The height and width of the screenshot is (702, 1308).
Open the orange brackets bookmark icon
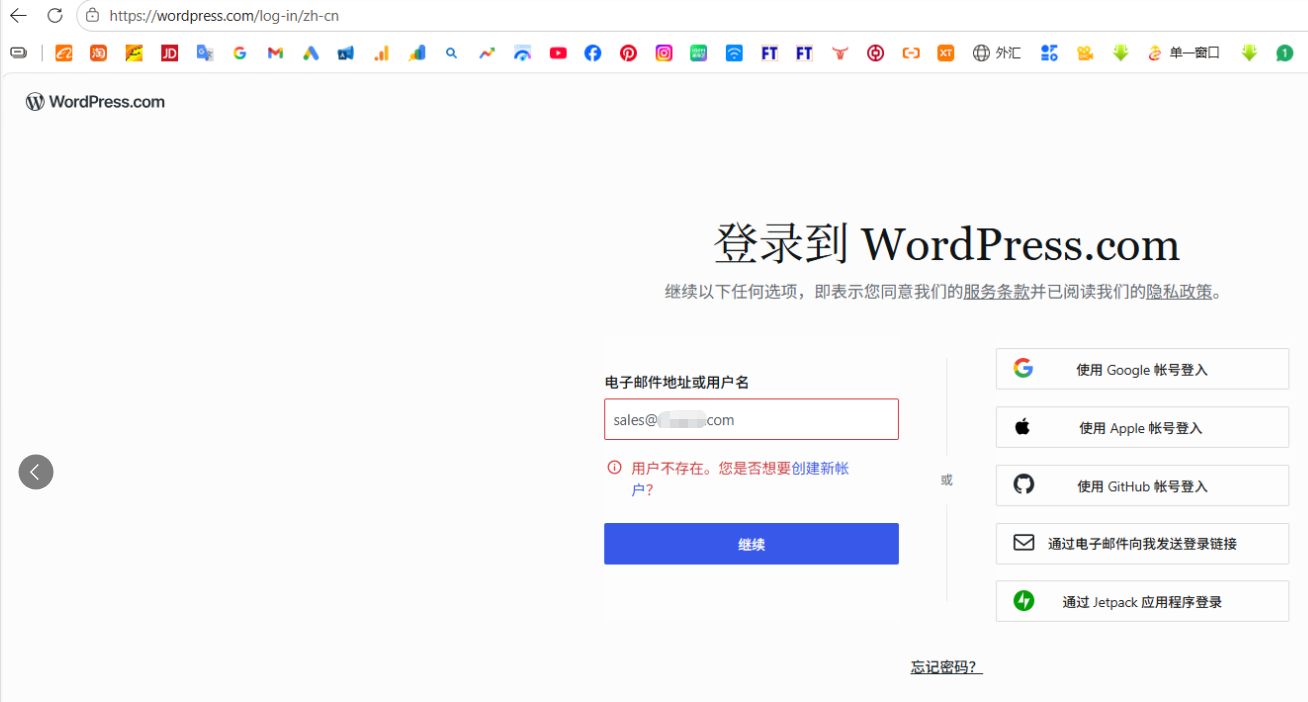click(x=911, y=53)
